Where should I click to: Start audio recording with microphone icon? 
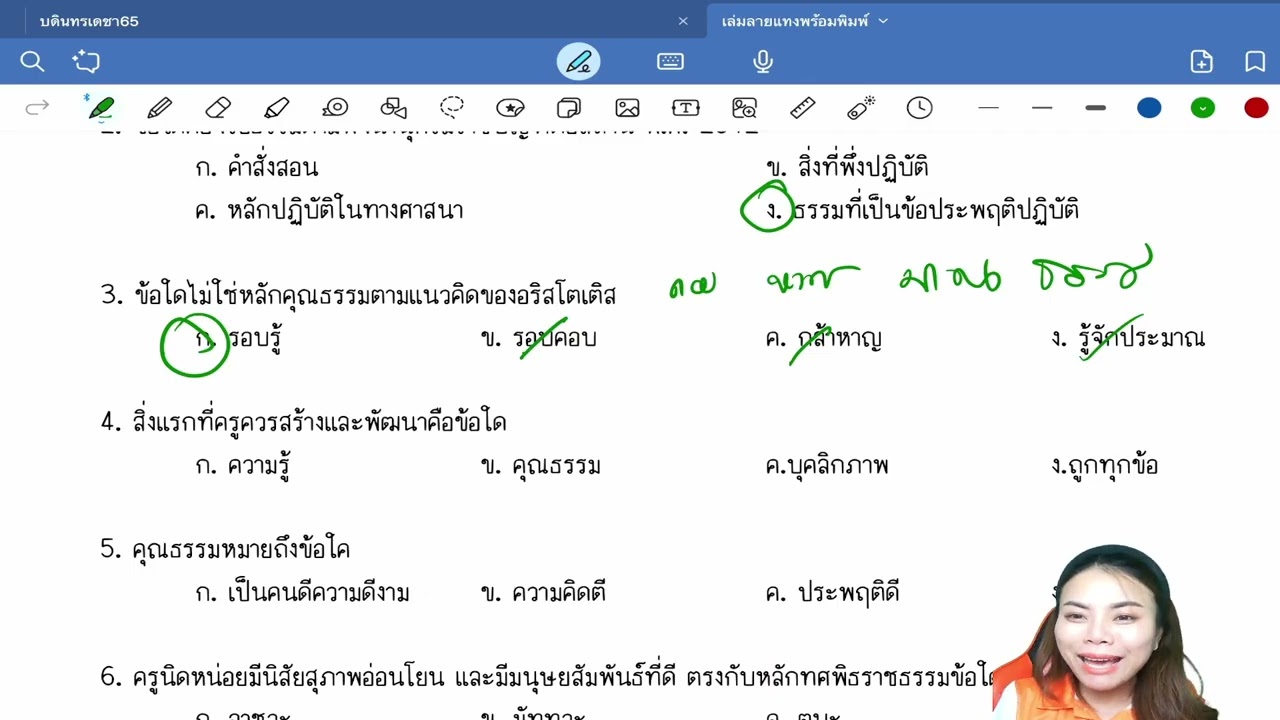click(x=763, y=62)
